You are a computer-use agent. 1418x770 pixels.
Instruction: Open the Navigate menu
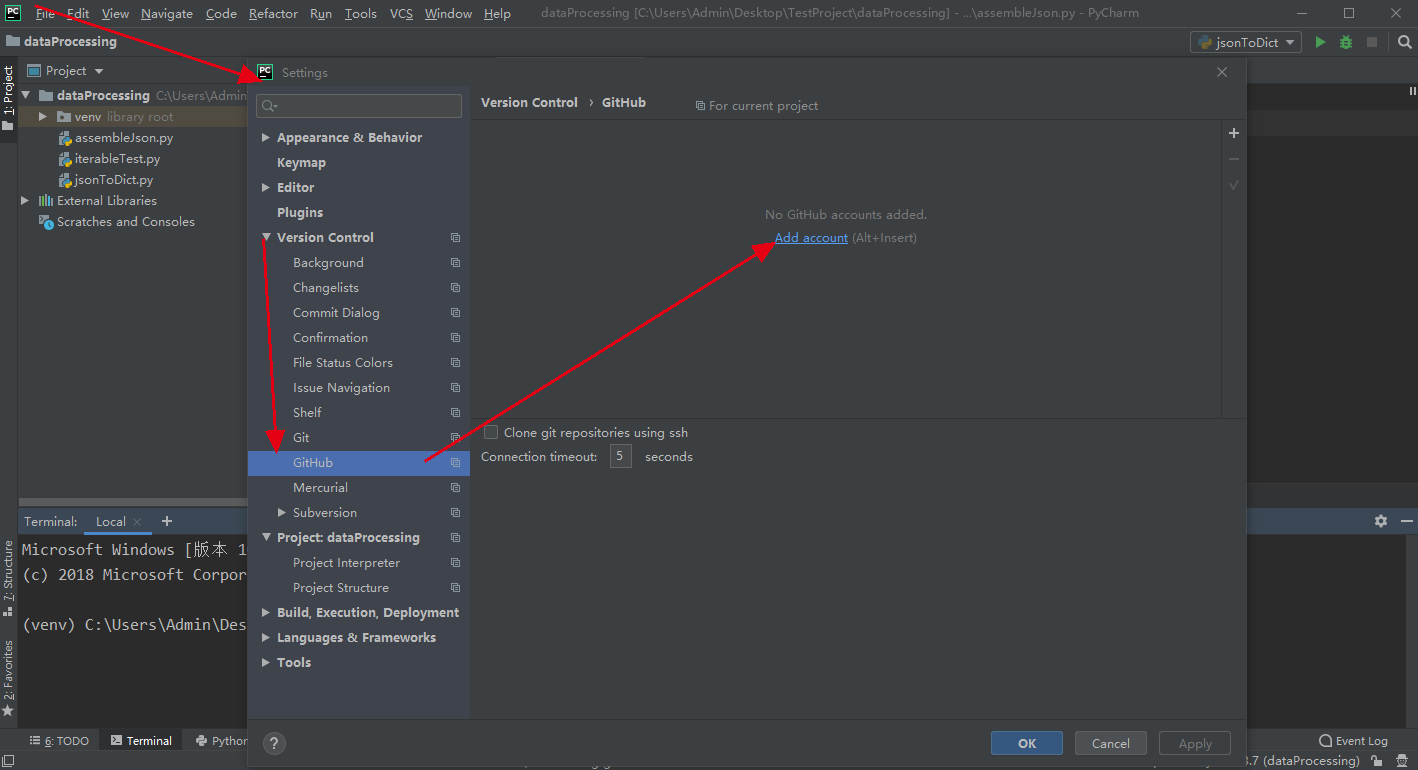point(167,14)
